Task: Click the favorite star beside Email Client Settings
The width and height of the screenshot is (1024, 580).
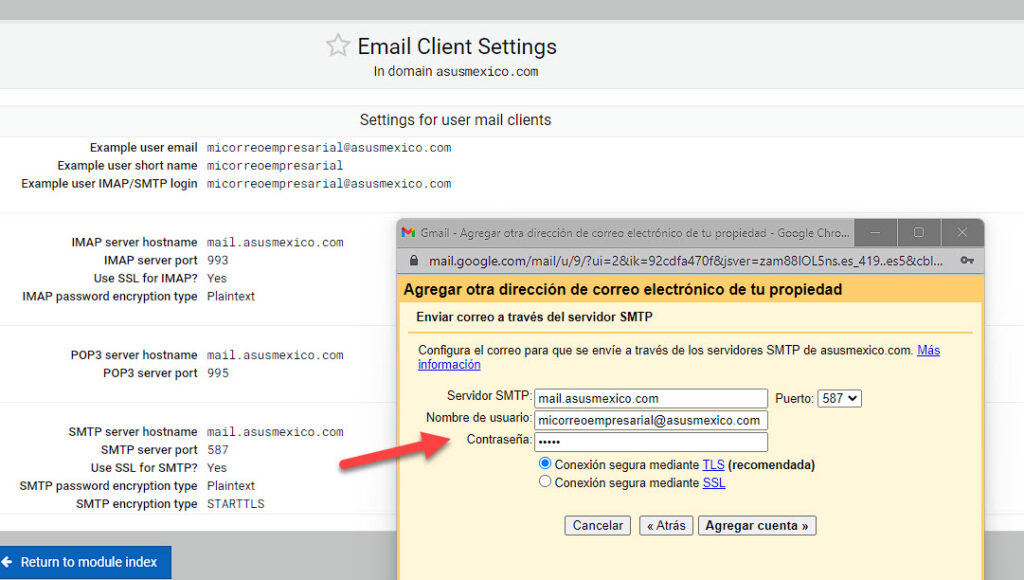Action: pyautogui.click(x=338, y=46)
